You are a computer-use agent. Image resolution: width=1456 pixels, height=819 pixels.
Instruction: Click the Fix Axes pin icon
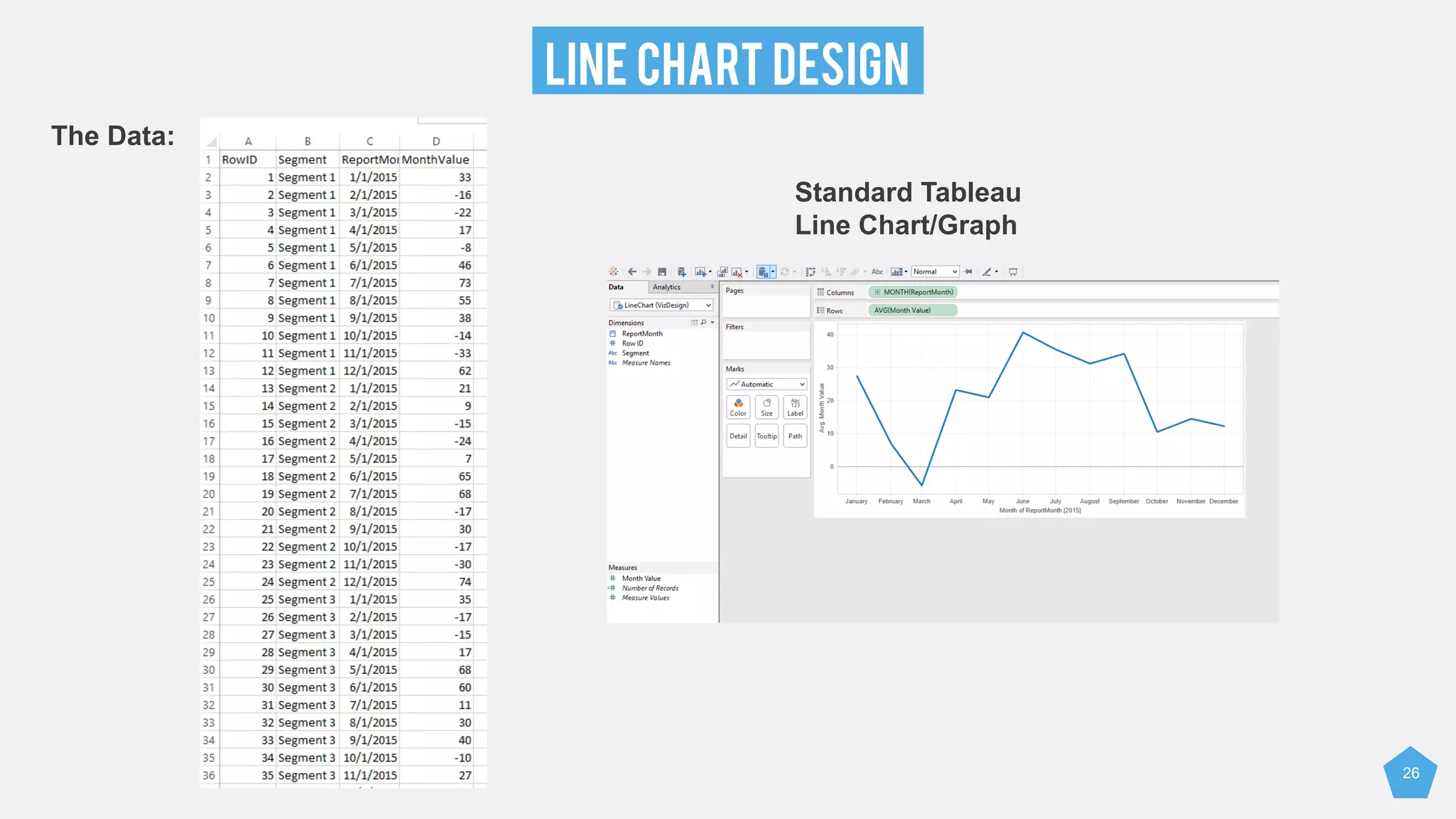click(968, 272)
